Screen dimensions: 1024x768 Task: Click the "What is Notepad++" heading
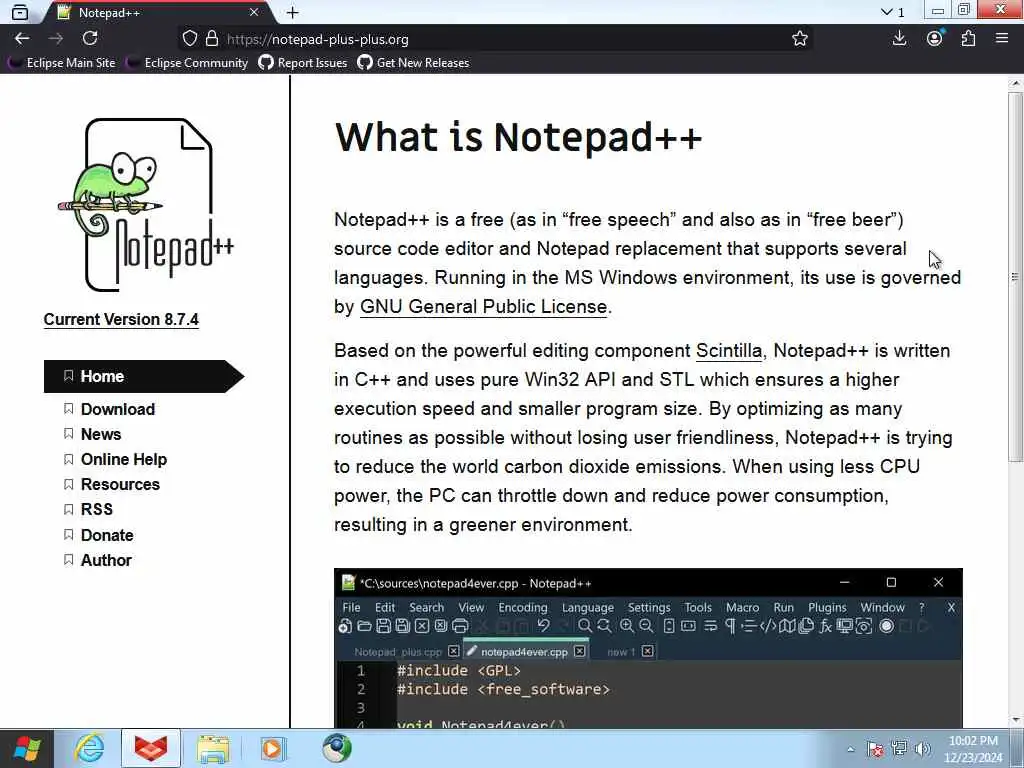tap(519, 138)
